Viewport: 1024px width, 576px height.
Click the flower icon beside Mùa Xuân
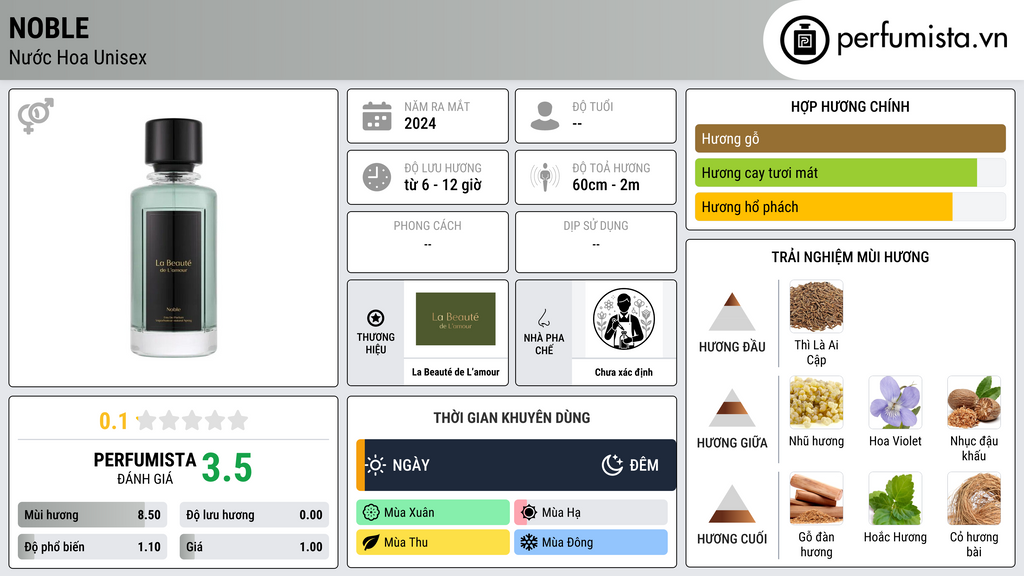click(371, 513)
